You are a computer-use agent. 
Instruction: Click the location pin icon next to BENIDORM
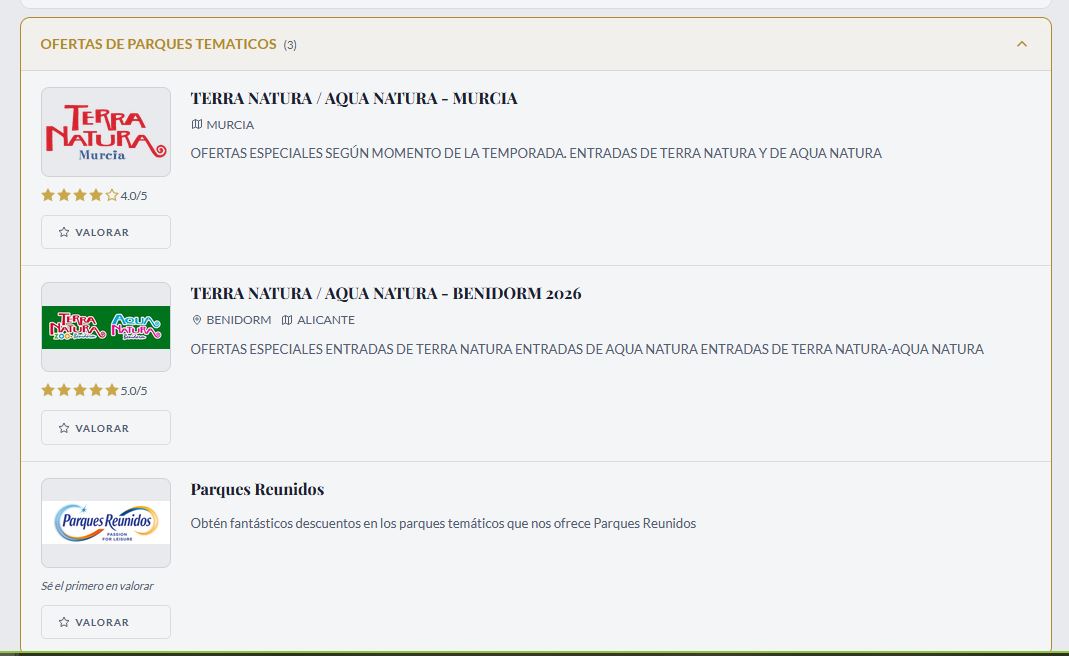(197, 320)
